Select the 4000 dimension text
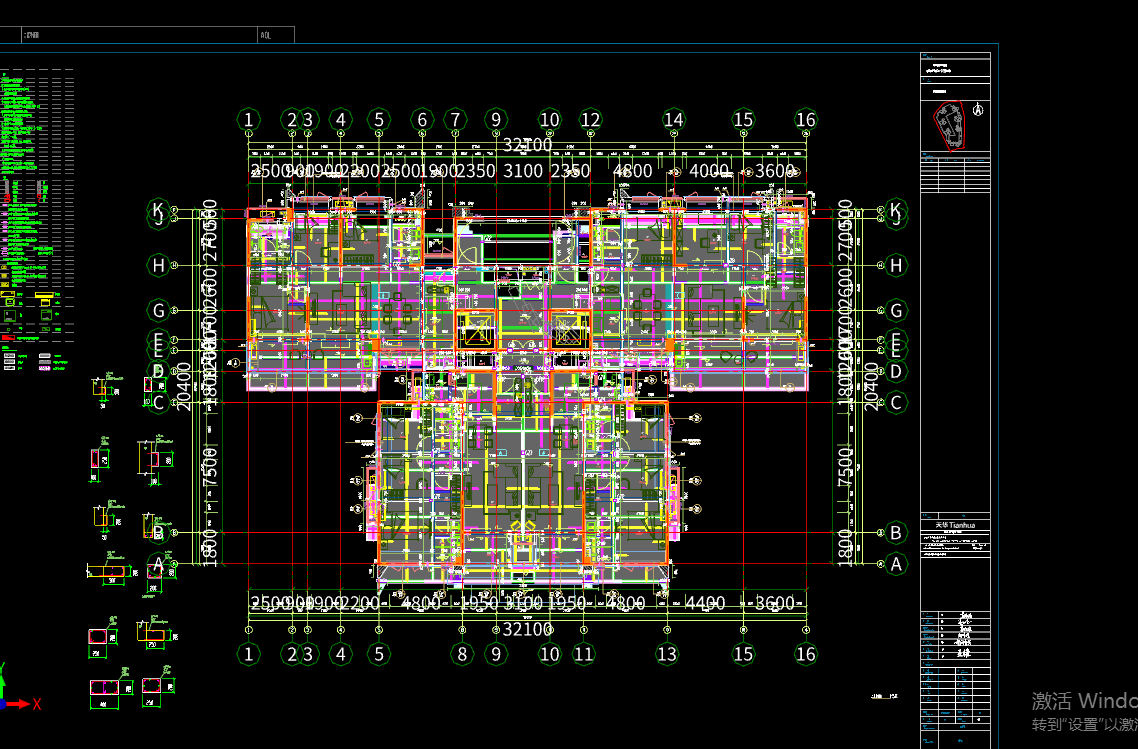The width and height of the screenshot is (1138, 749). (708, 171)
